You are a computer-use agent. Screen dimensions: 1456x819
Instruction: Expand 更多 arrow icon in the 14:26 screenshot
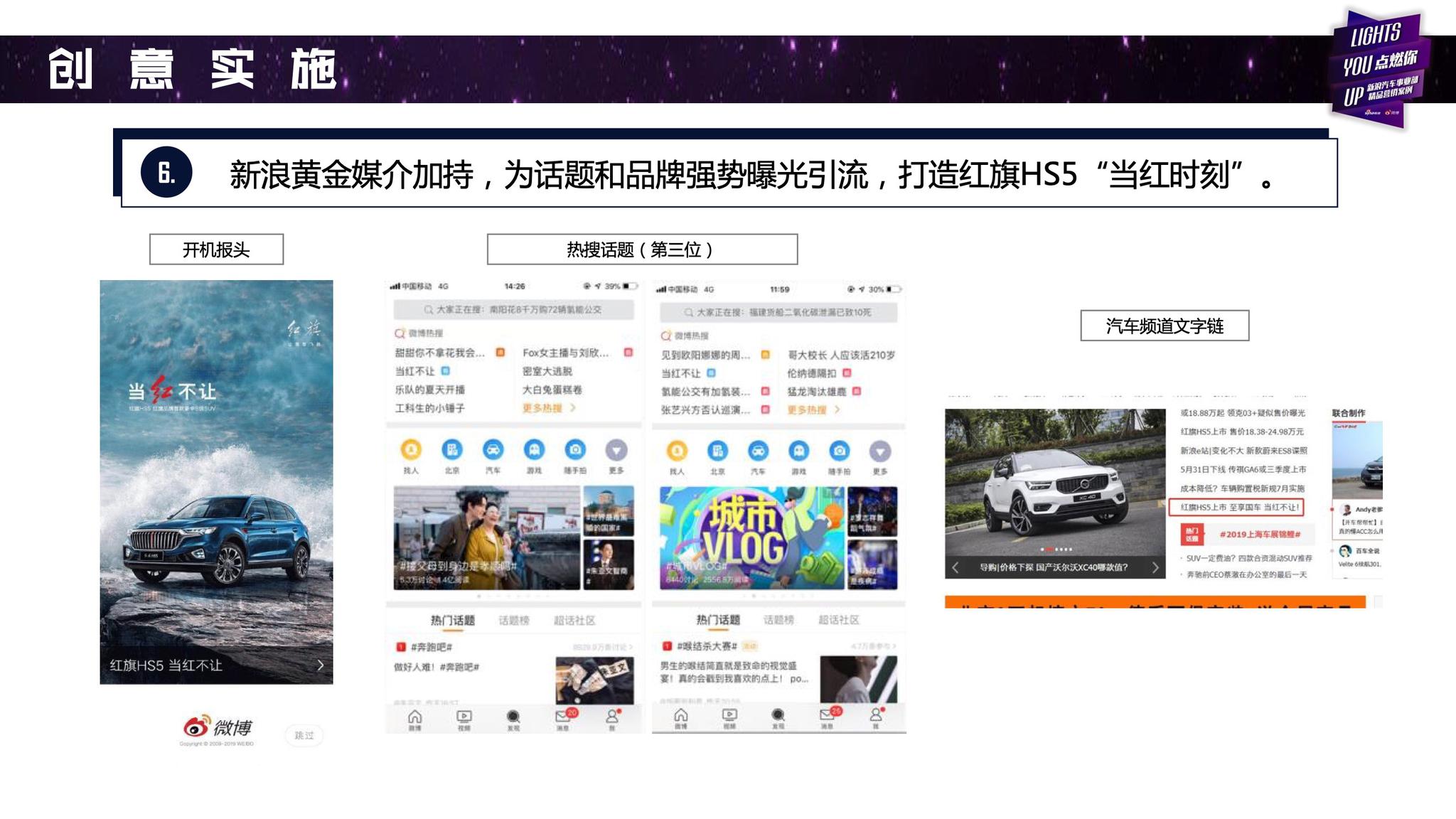[x=616, y=450]
